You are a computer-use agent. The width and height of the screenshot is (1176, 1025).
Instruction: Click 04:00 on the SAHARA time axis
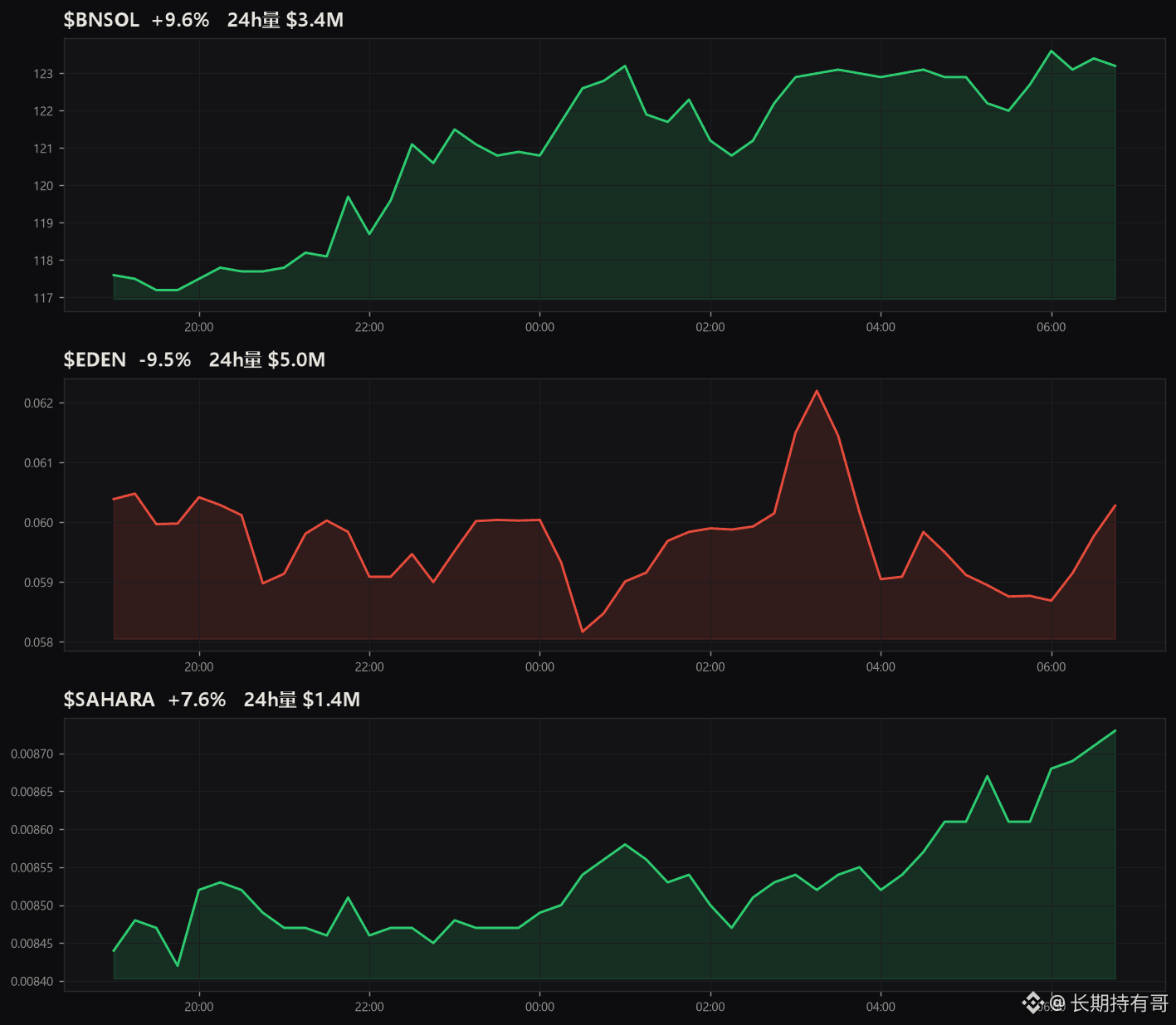pos(881,1007)
